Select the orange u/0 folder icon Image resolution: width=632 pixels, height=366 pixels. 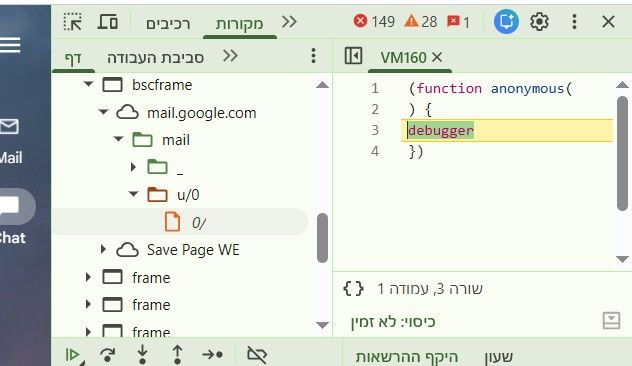click(157, 195)
